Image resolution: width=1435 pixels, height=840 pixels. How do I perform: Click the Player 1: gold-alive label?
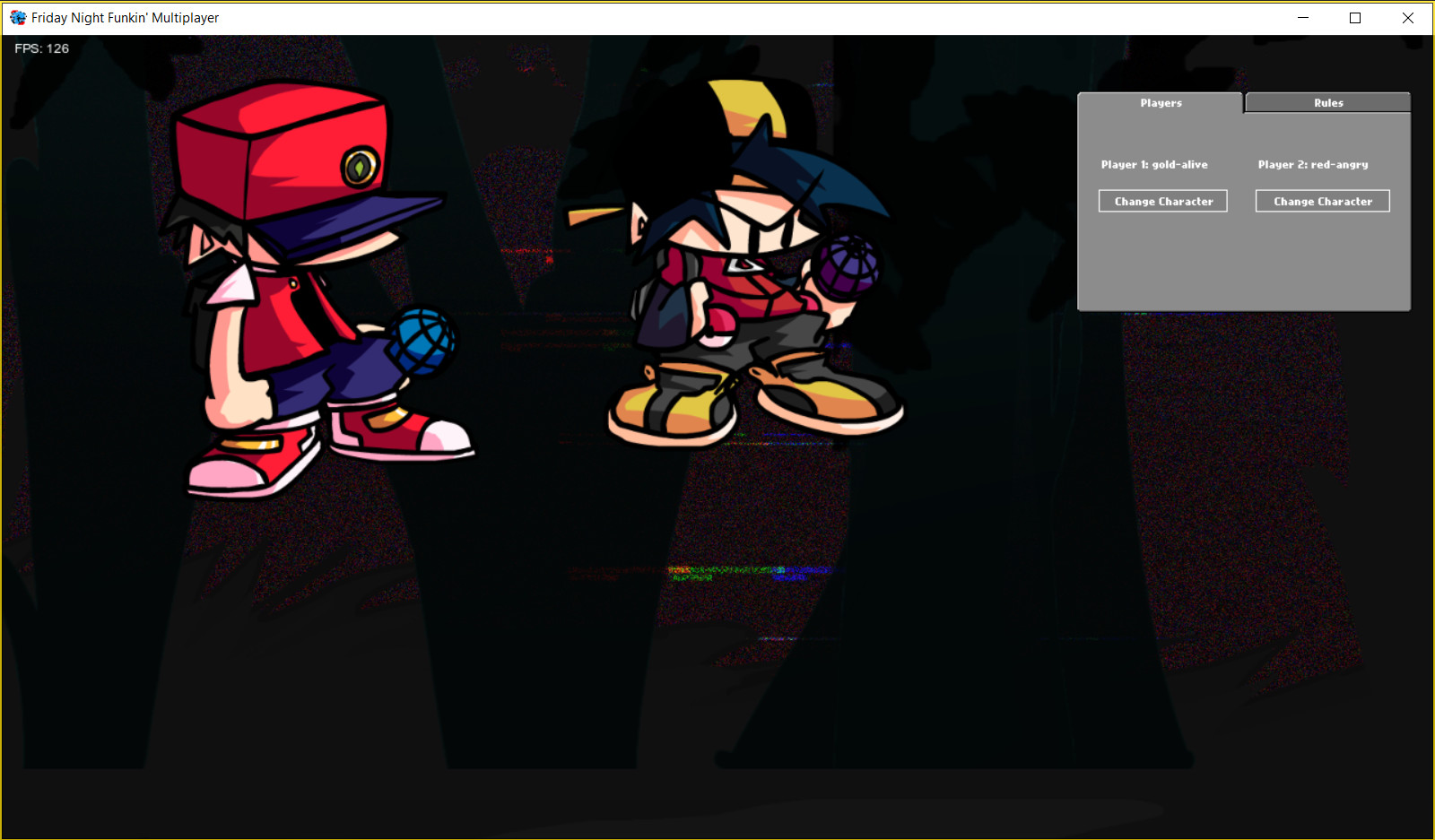click(1154, 165)
